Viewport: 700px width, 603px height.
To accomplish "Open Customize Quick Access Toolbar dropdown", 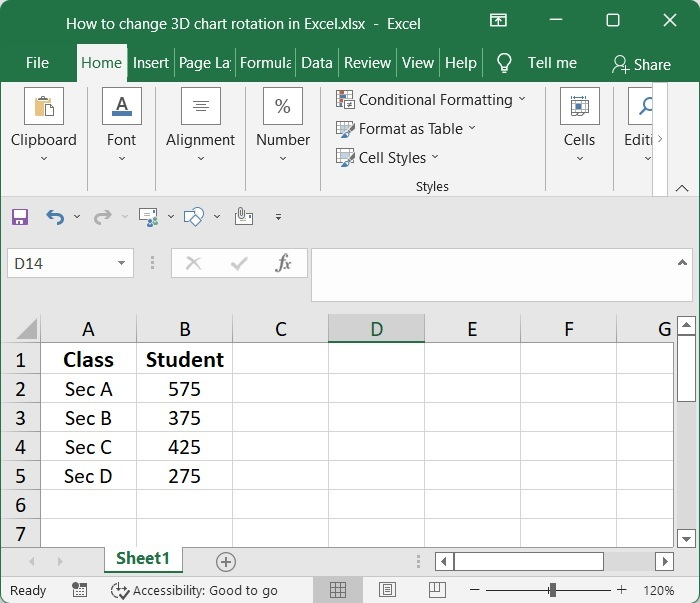I will tap(278, 216).
